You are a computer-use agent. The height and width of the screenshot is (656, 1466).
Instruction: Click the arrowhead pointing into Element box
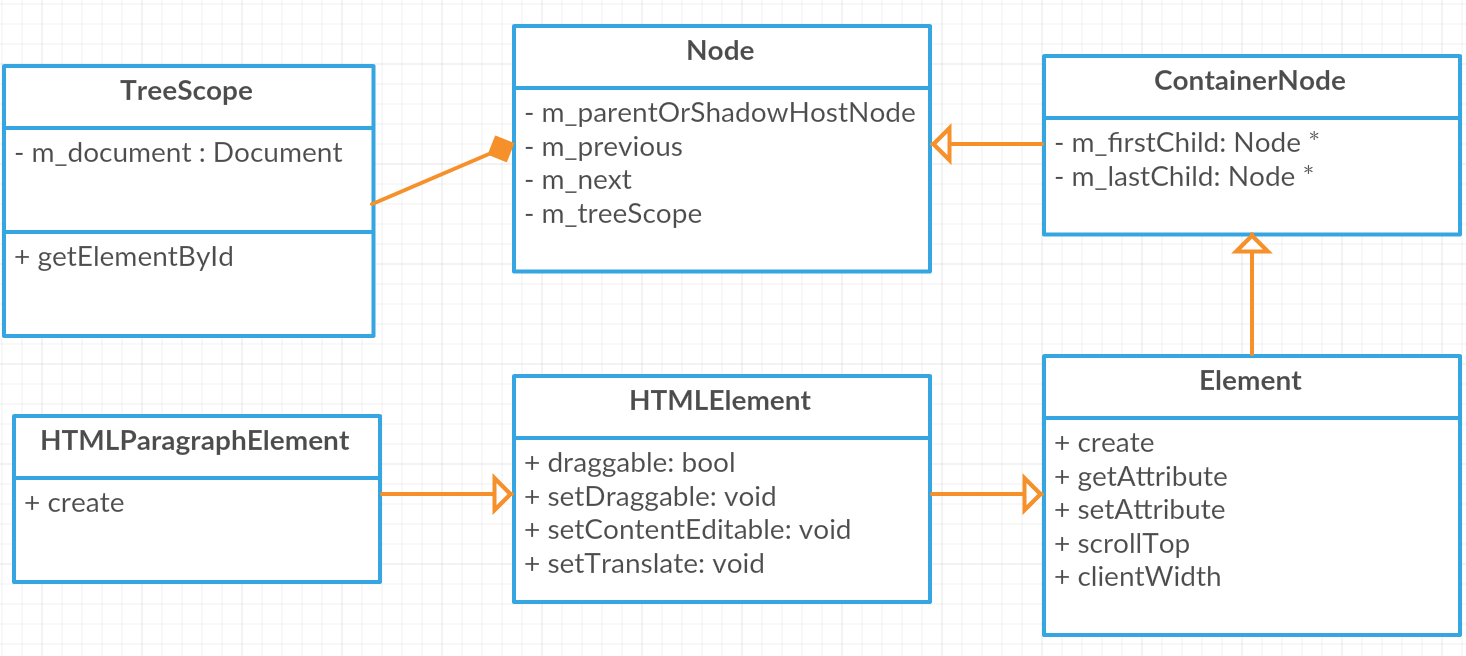[x=1031, y=494]
